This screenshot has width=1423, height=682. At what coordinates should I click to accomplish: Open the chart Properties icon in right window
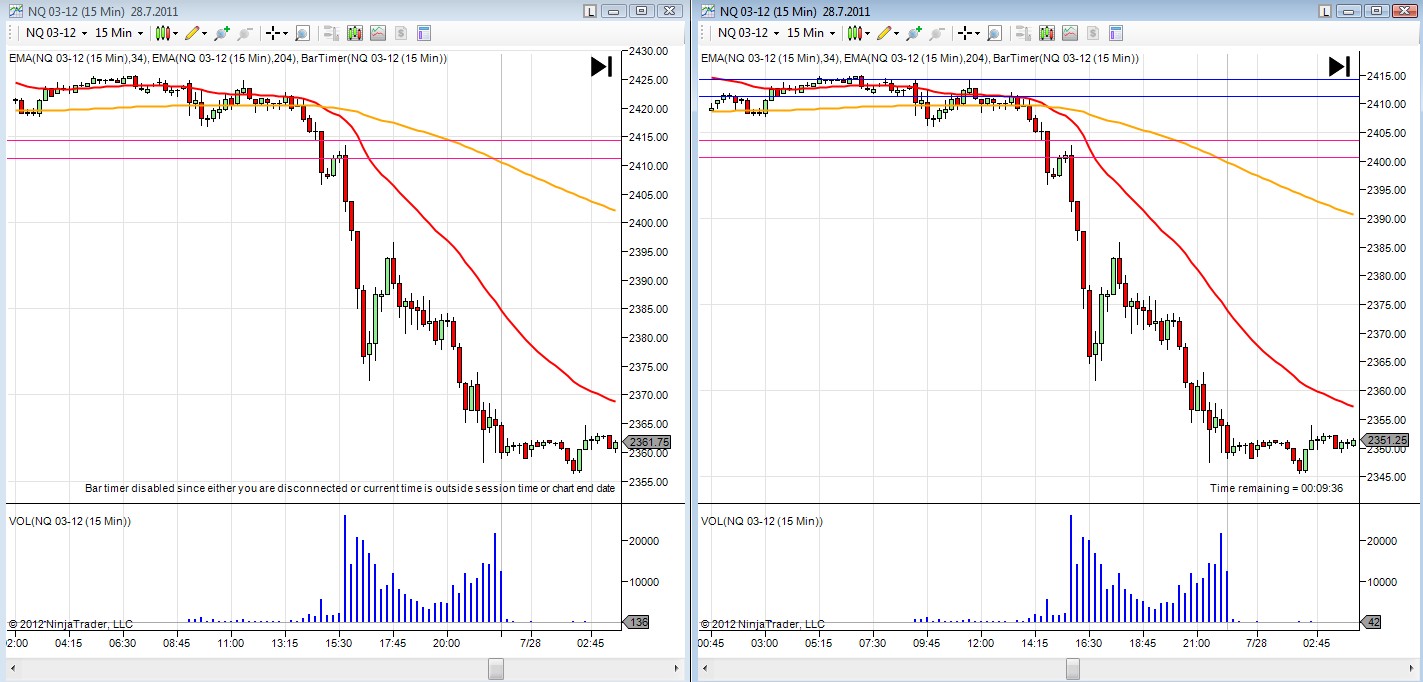tap(1116, 33)
